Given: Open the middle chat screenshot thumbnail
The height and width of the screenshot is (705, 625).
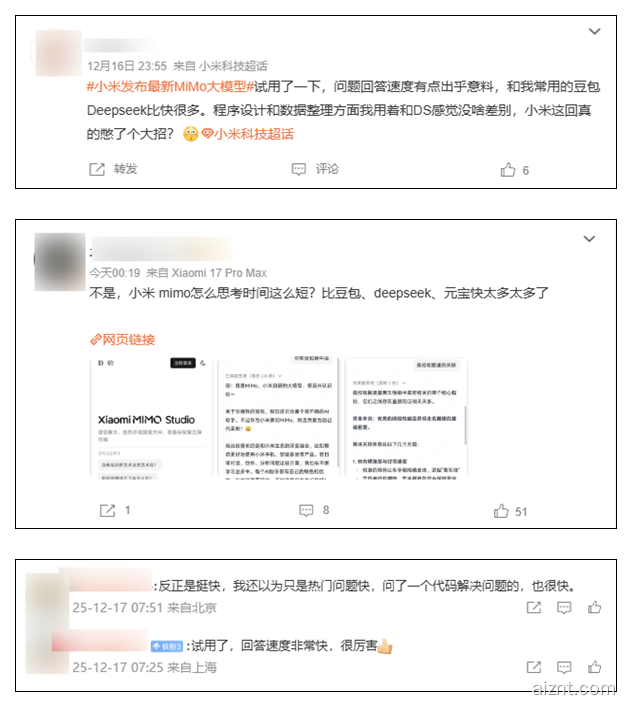Looking at the screenshot, I should [278, 417].
